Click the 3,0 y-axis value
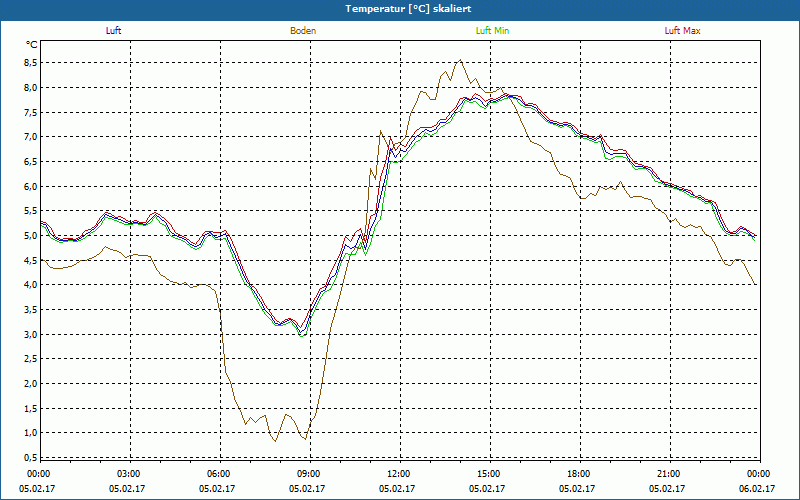800x500 pixels. click(30, 334)
